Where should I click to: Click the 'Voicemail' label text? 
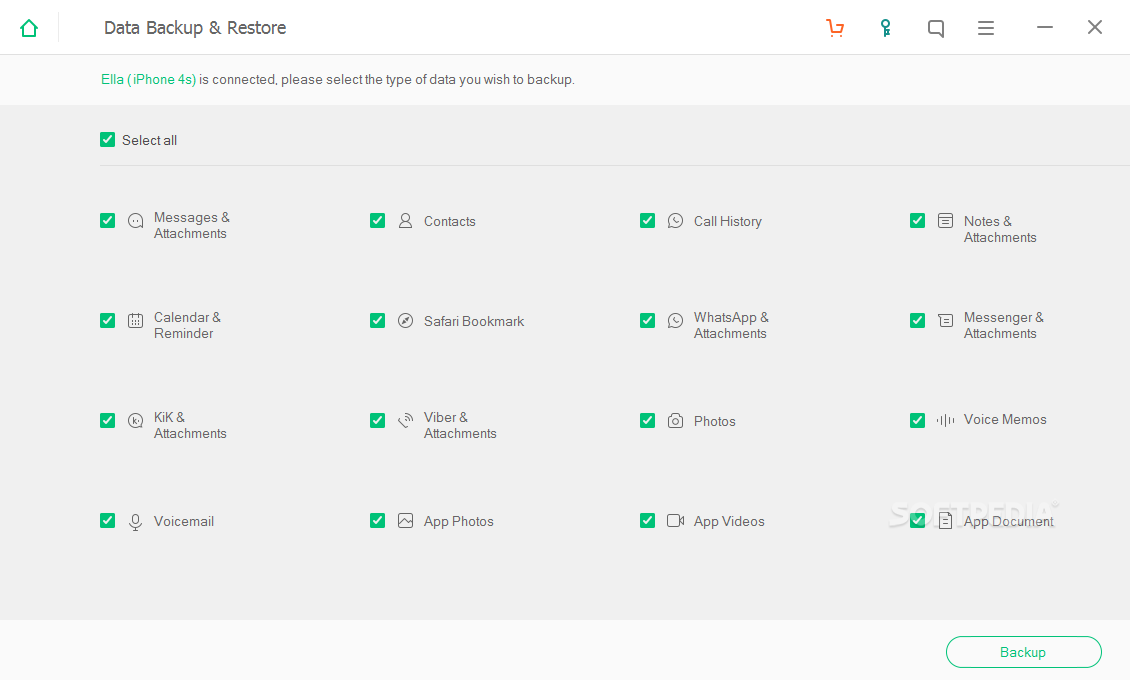coord(184,522)
